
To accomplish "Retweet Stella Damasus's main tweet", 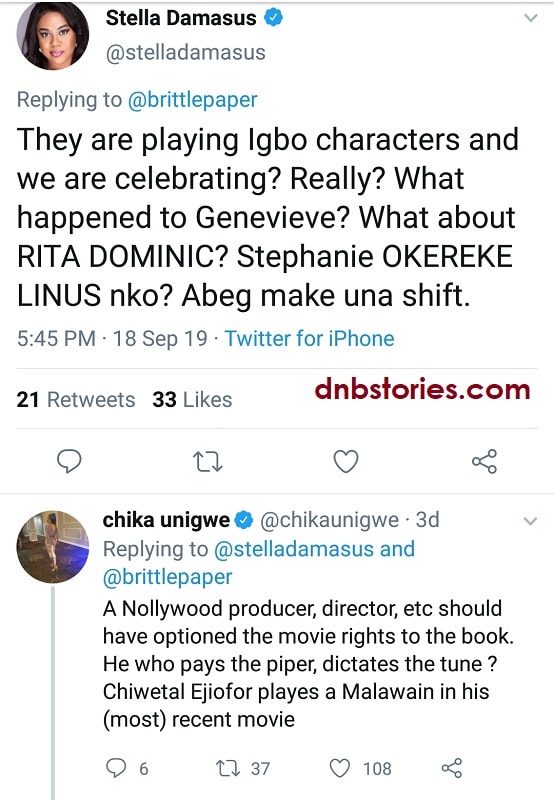I will [208, 462].
